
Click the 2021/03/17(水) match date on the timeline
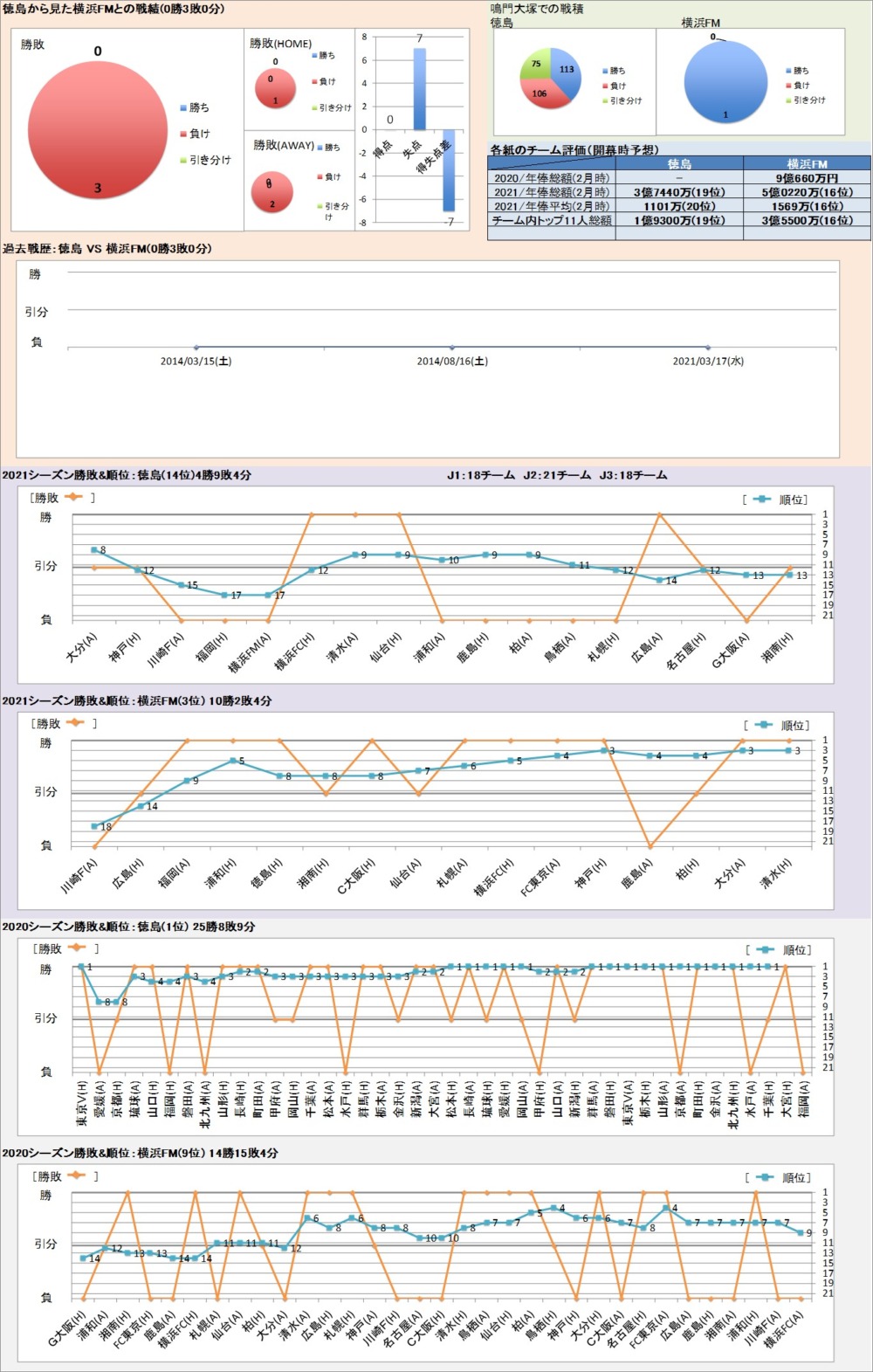pos(708,361)
